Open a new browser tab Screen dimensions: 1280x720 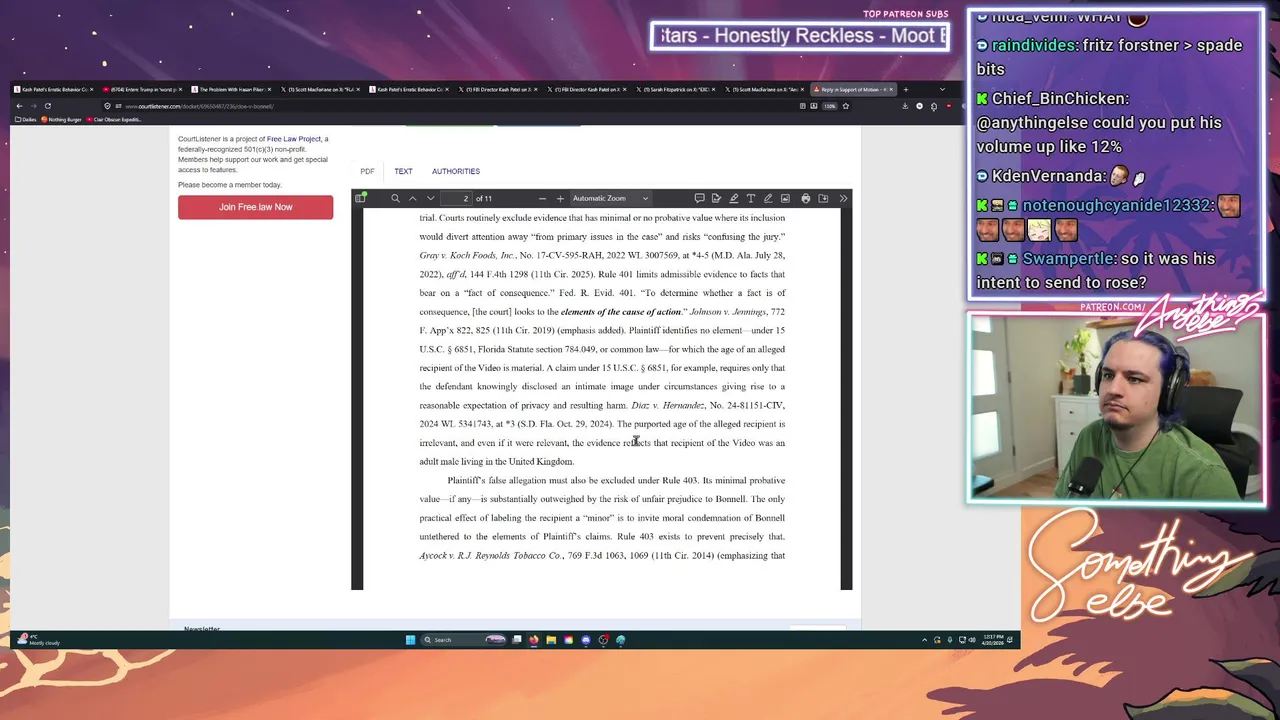coord(905,89)
